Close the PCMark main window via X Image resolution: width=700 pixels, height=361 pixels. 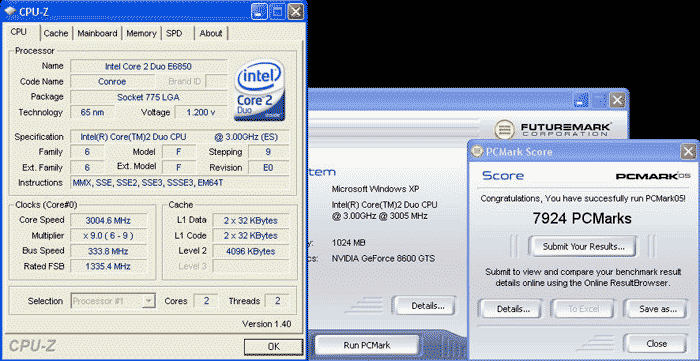617,100
